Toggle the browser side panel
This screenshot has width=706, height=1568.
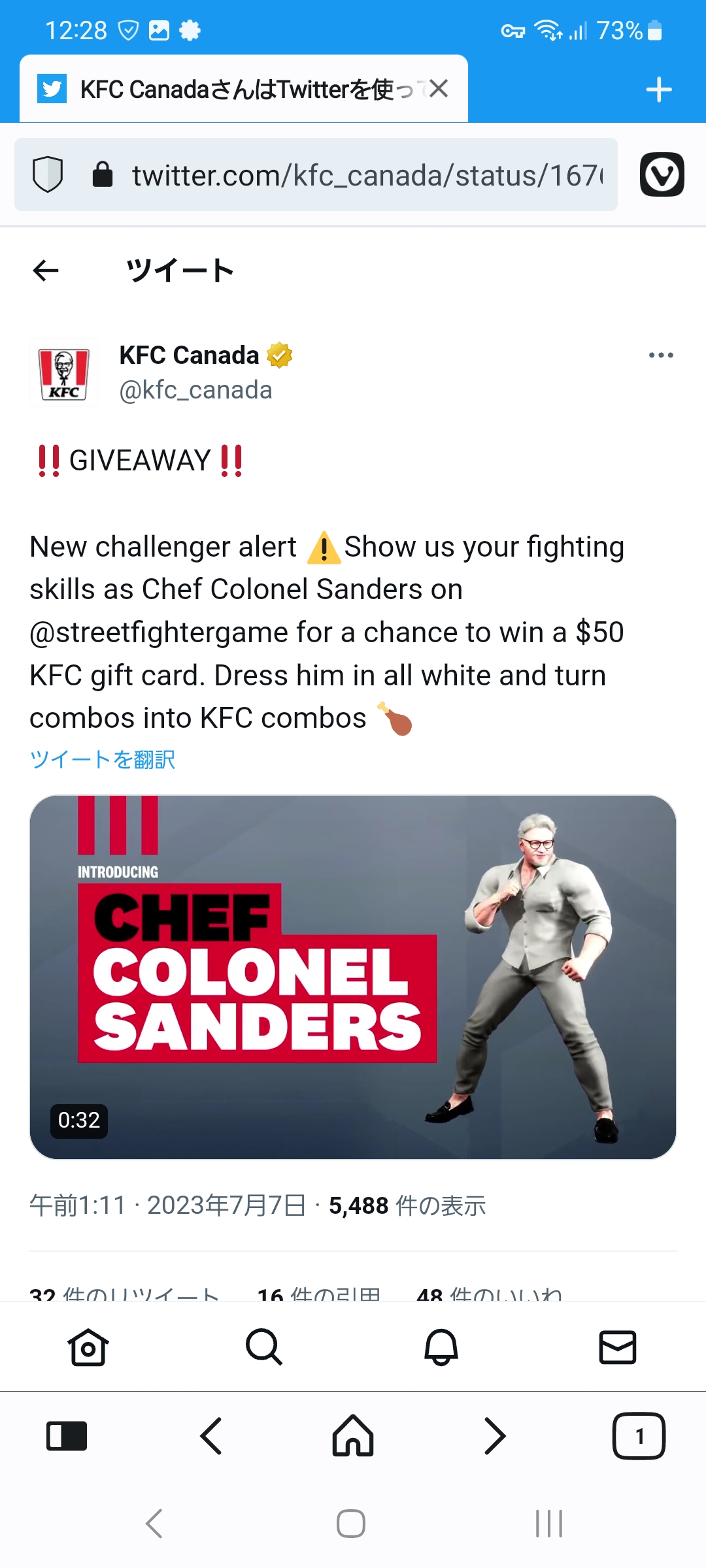click(67, 1436)
